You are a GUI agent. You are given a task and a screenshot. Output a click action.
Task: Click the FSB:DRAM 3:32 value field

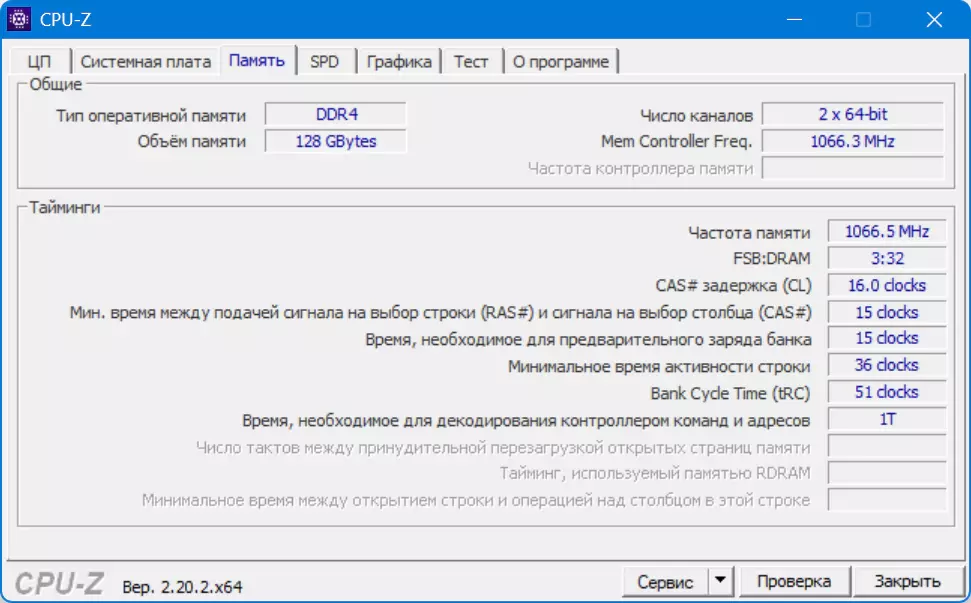pyautogui.click(x=887, y=258)
